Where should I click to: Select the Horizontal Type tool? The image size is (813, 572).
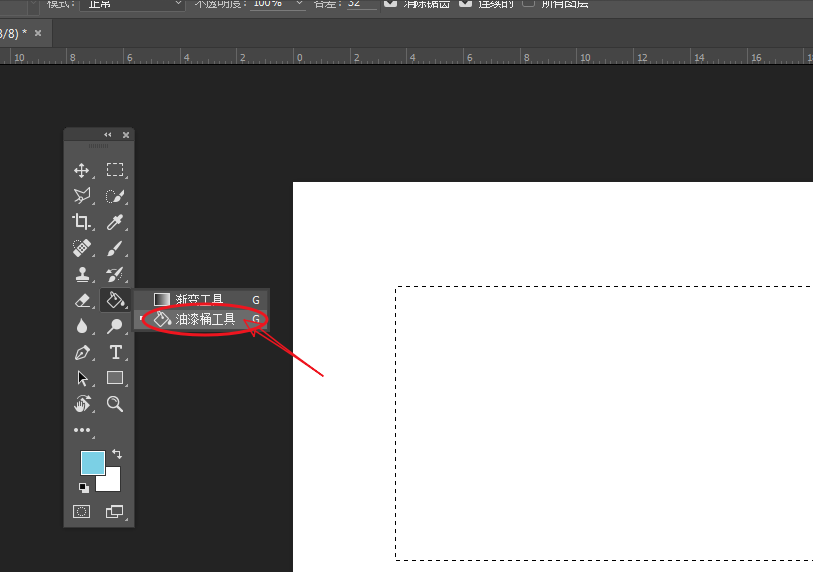(x=115, y=352)
